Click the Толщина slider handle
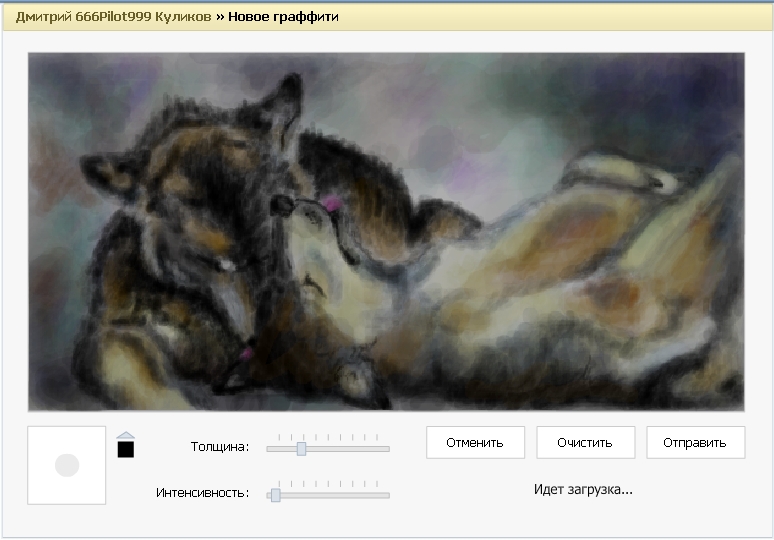Image resolution: width=774 pixels, height=540 pixels. click(x=302, y=449)
